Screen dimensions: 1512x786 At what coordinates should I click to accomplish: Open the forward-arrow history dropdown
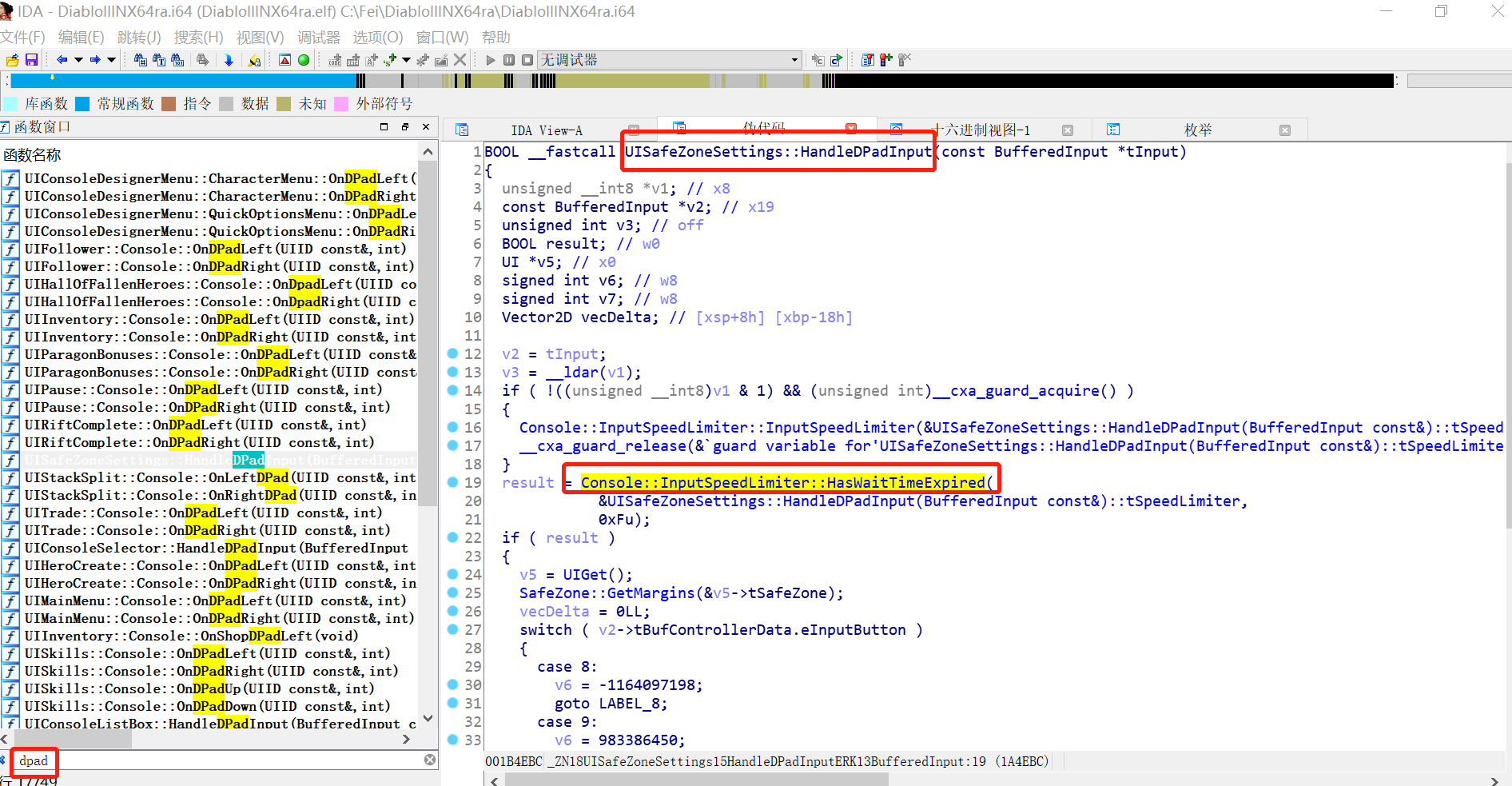[x=112, y=60]
